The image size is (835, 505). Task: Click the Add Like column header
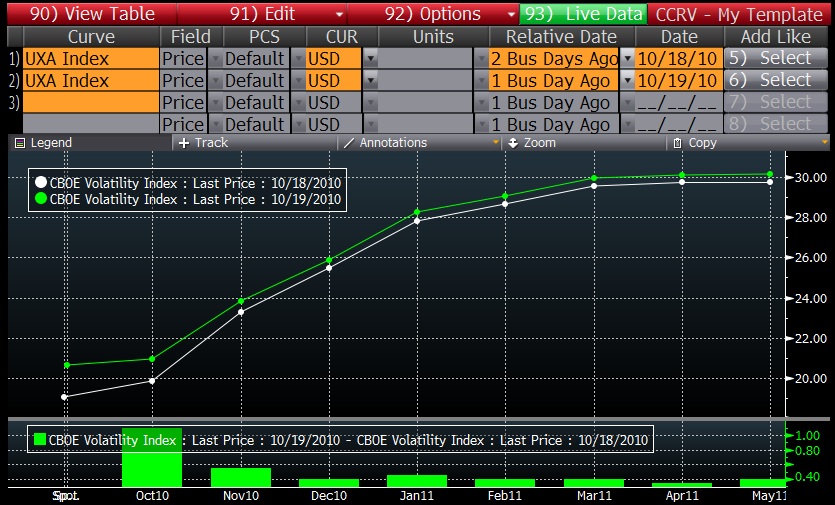pos(776,37)
